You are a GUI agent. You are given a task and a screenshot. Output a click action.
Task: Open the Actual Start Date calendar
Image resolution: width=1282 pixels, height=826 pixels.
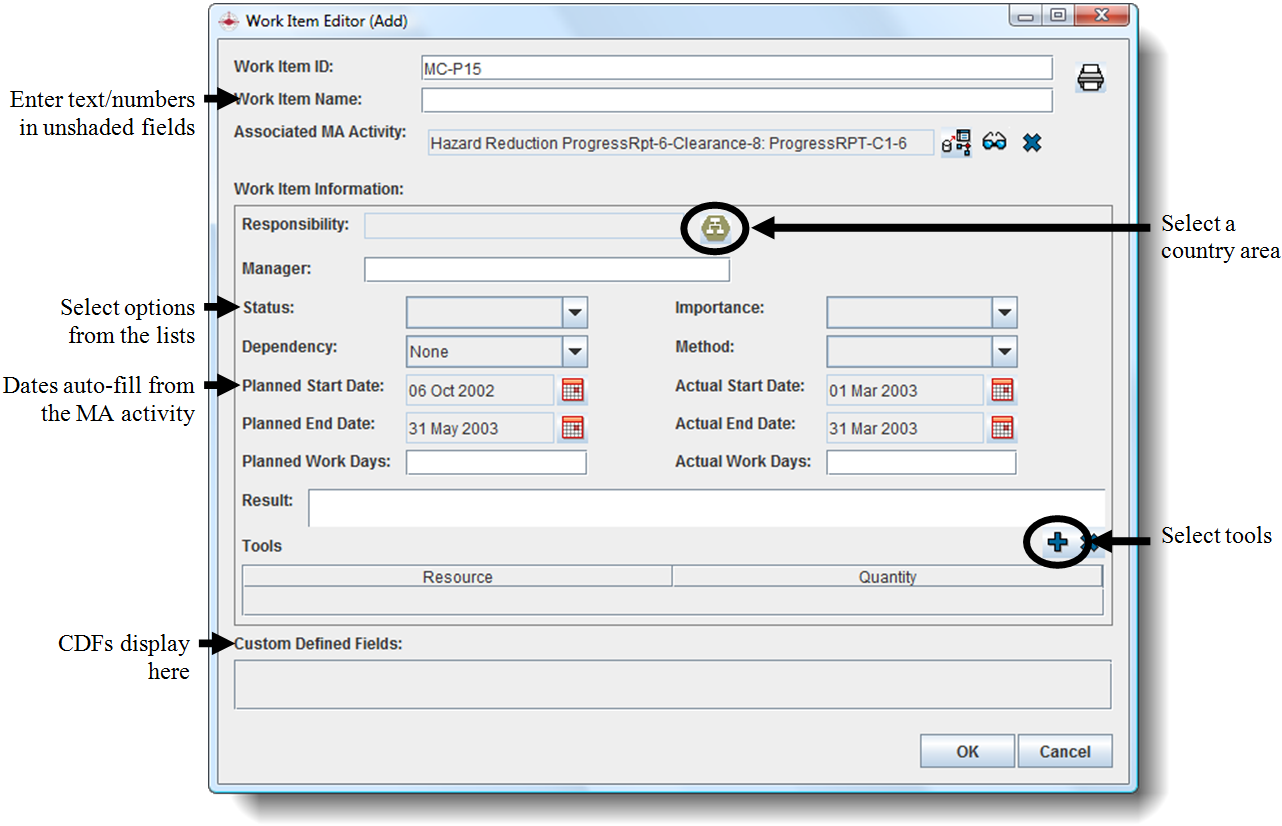[x=1002, y=390]
